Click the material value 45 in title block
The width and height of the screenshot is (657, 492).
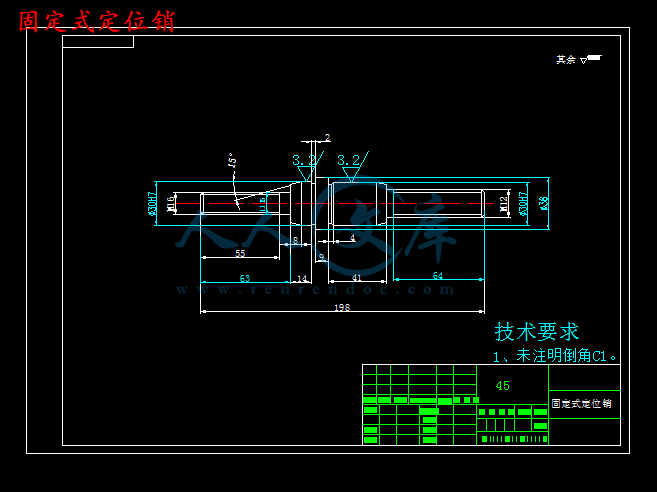click(502, 386)
